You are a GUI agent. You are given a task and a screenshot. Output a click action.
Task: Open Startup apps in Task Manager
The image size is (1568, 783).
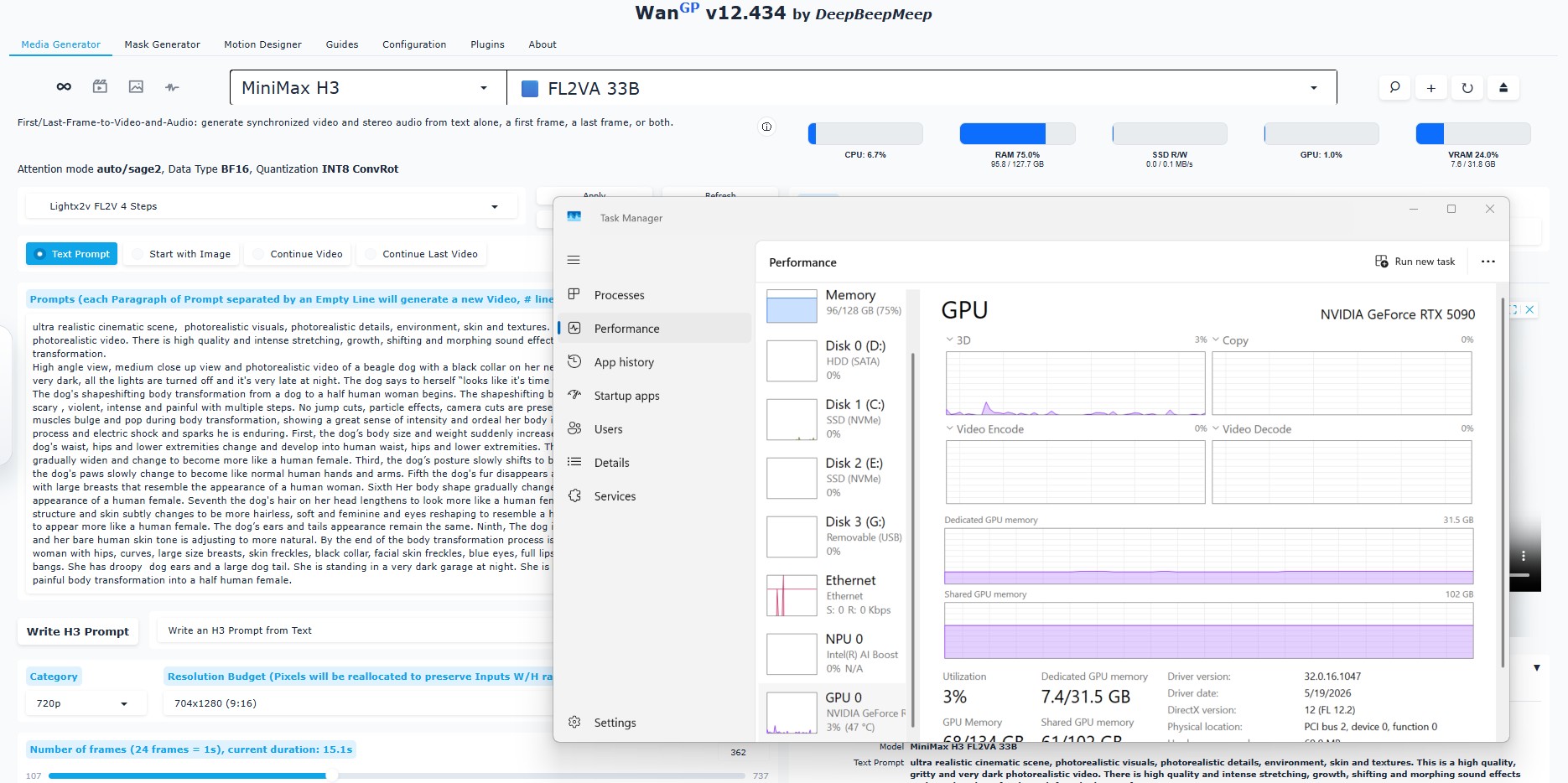[655, 396]
